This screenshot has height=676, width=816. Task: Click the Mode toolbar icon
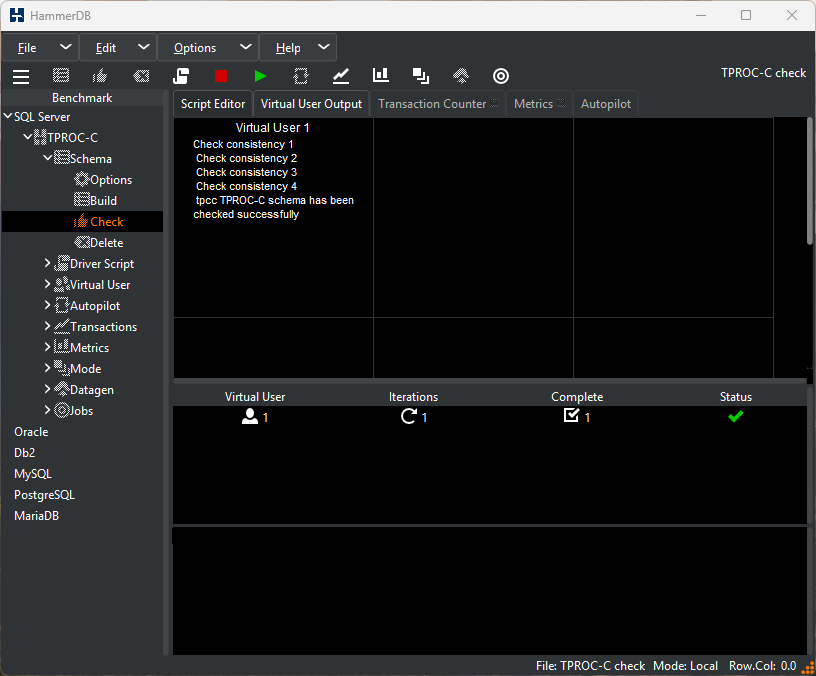(420, 76)
